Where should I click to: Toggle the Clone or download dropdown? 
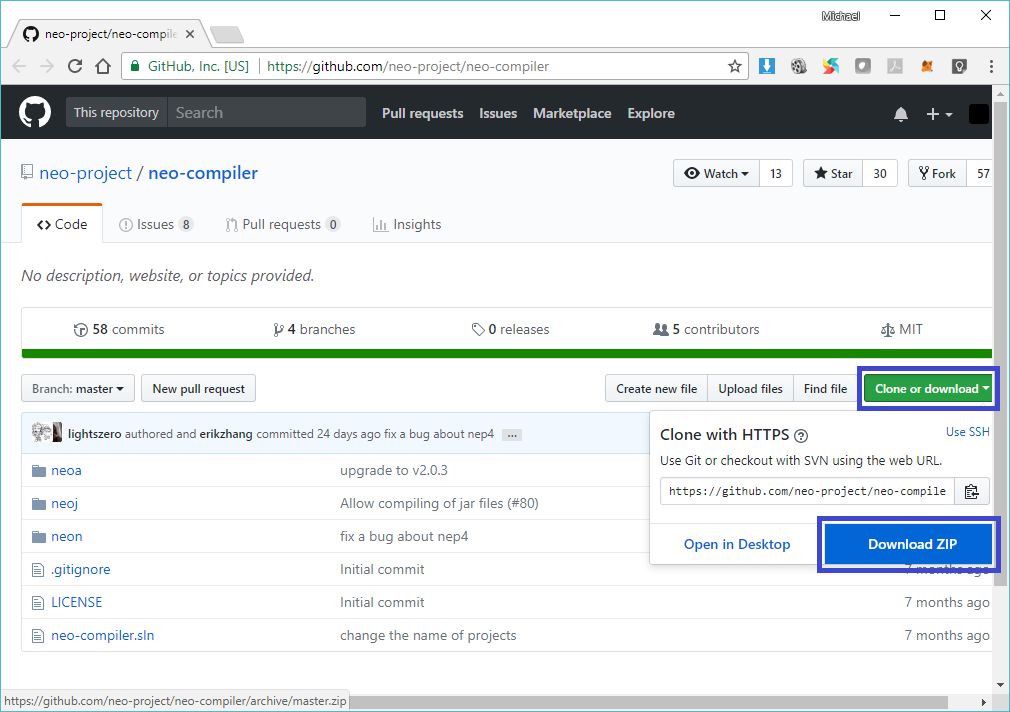(929, 389)
